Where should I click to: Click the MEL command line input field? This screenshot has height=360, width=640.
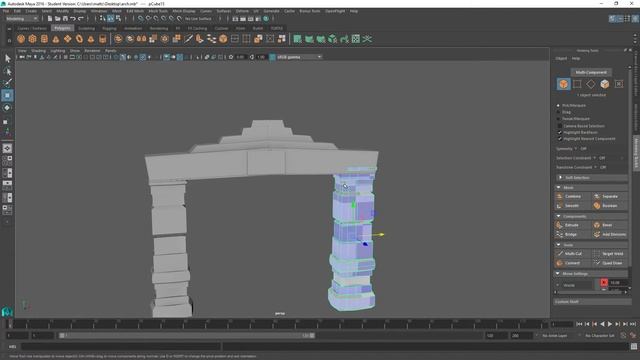[120, 347]
